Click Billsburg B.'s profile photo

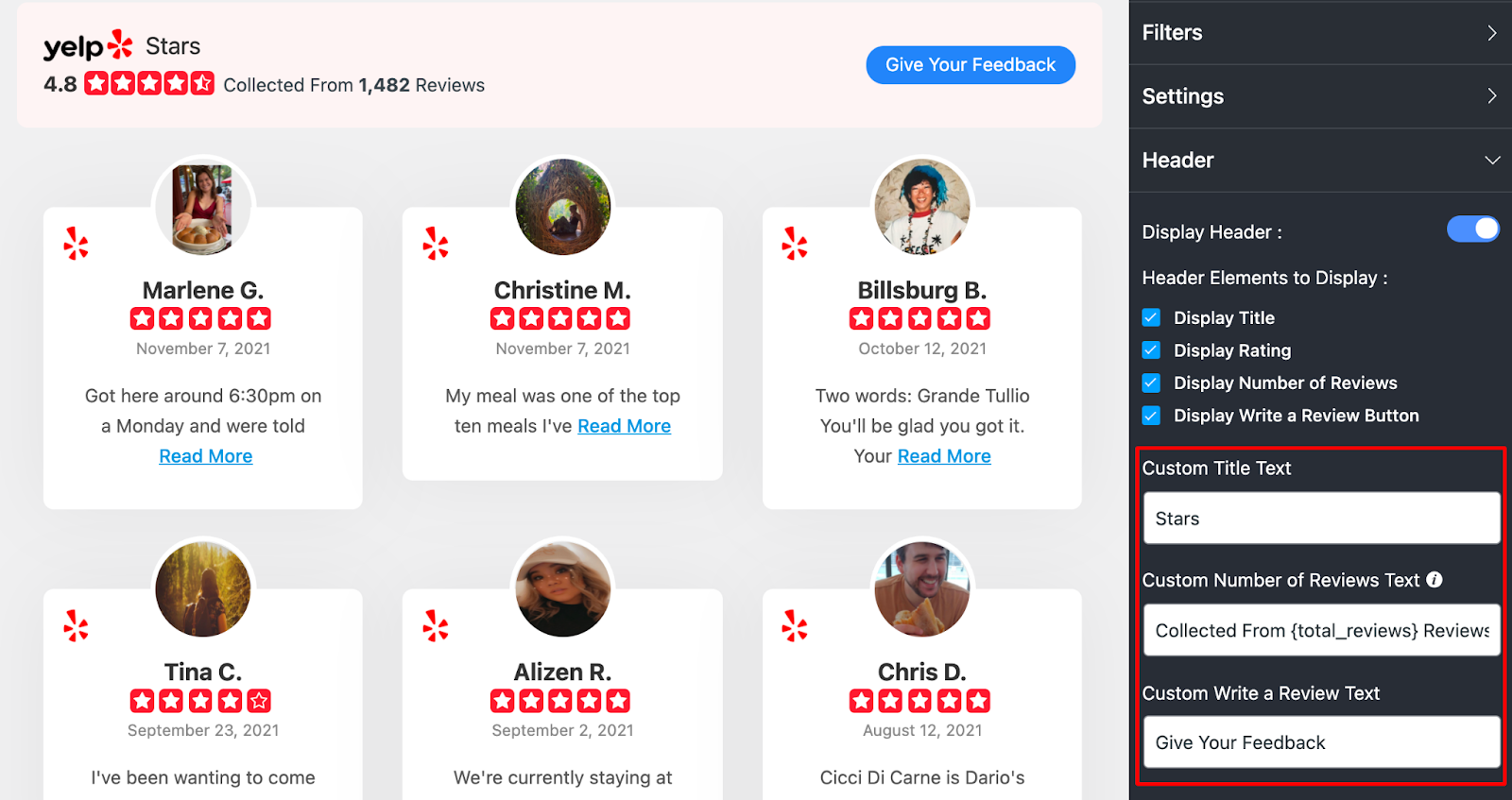922,207
